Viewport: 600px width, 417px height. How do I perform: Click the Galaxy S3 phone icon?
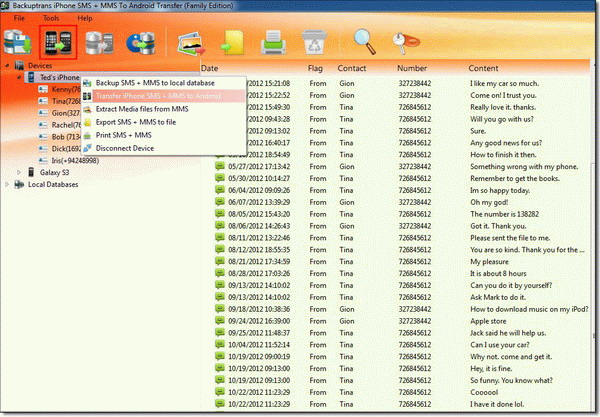click(31, 172)
